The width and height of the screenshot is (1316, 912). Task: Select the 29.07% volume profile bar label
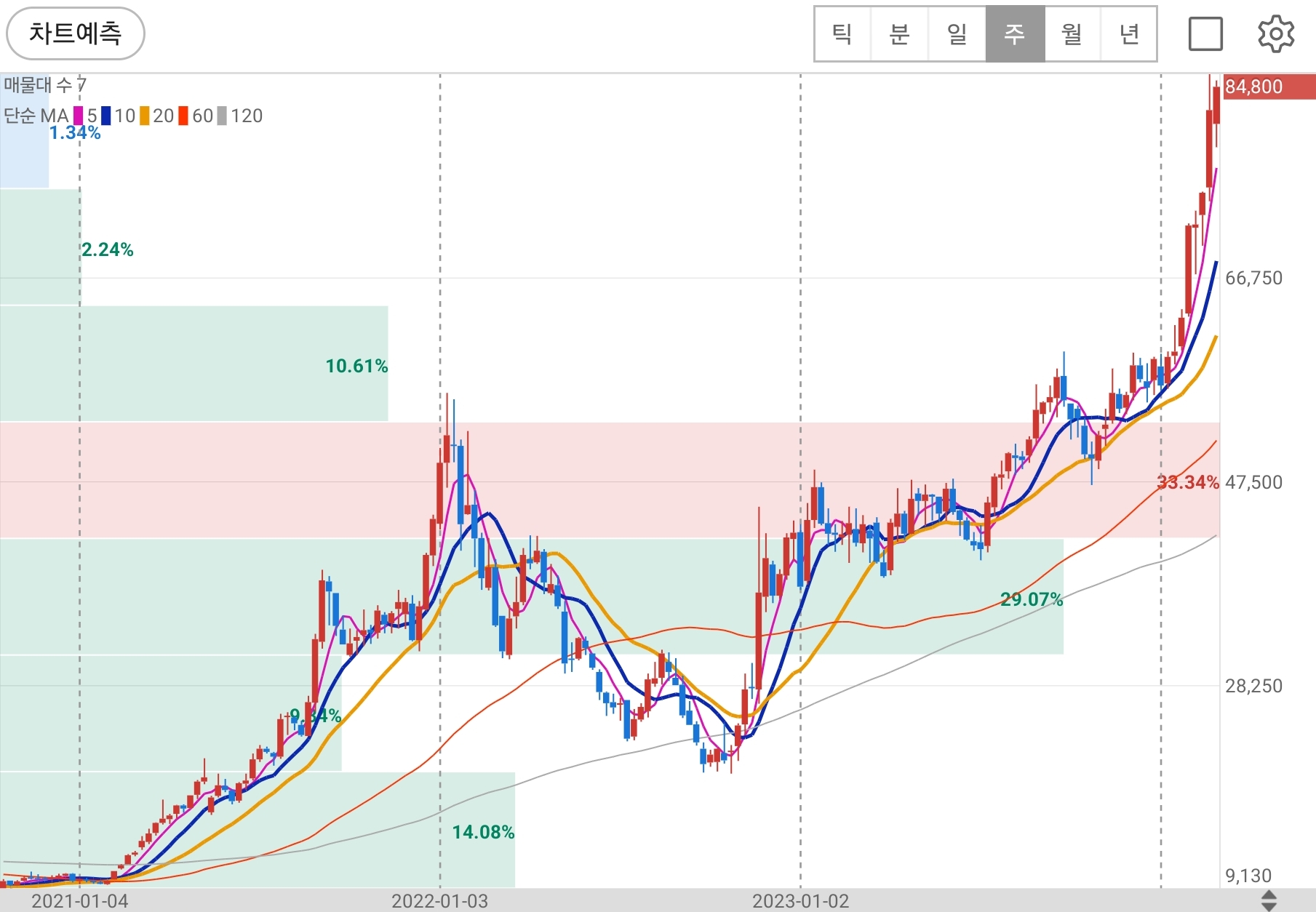point(1032,599)
